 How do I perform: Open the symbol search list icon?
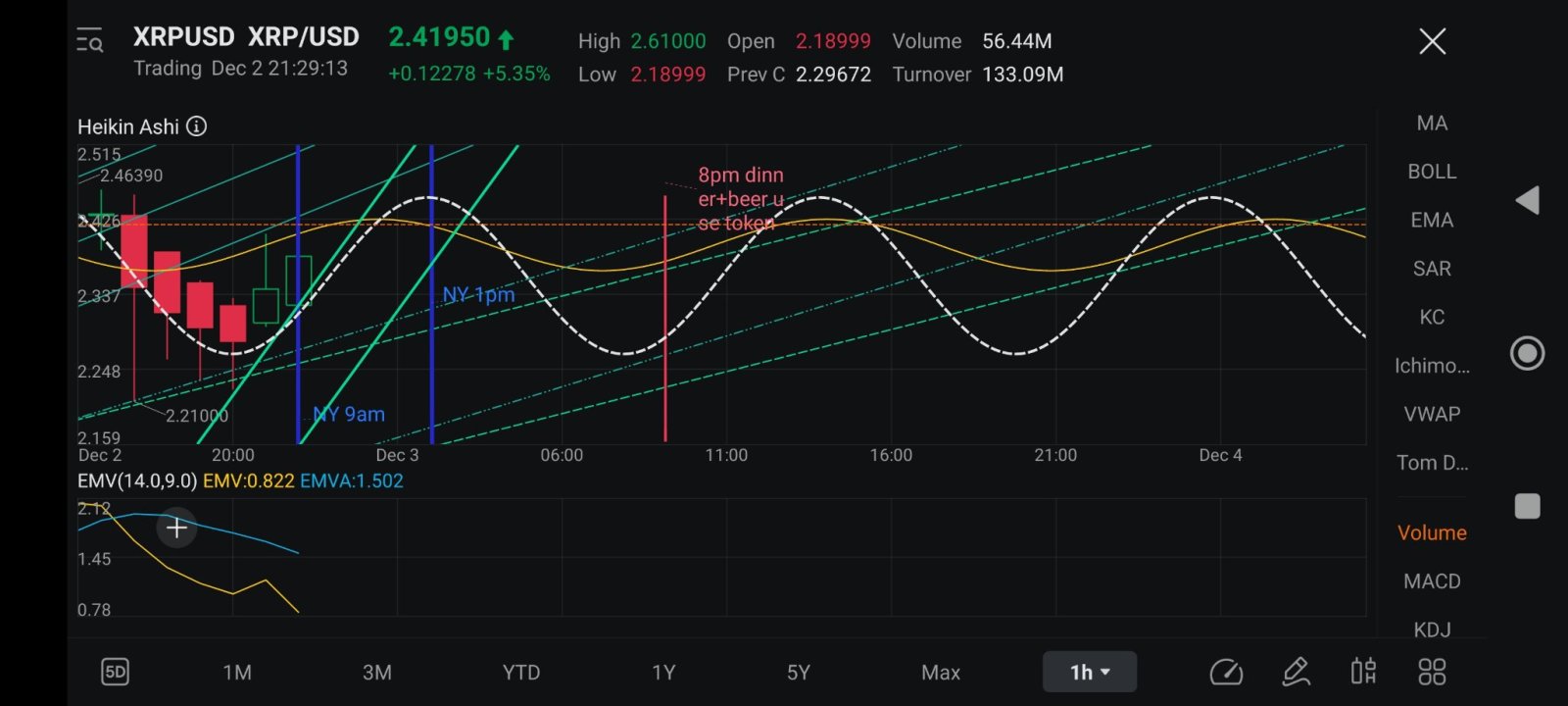coord(90,40)
